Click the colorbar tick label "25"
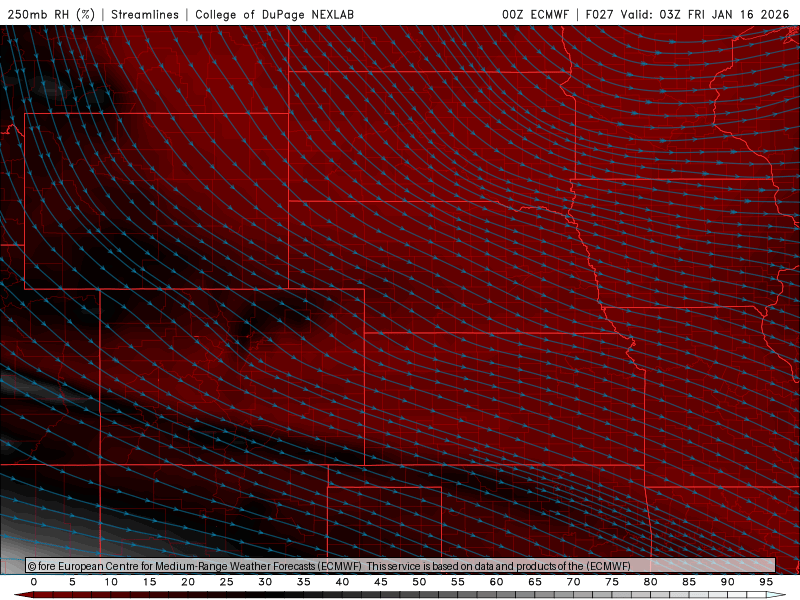 tap(227, 582)
